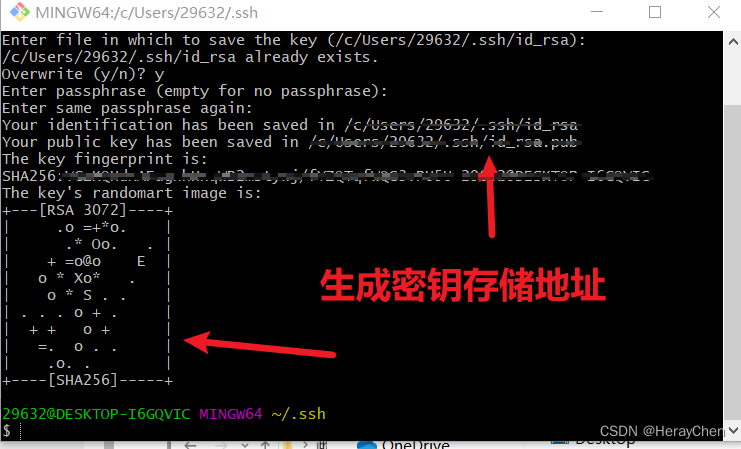The width and height of the screenshot is (741, 449).
Task: Click the Explorer up-directory arrow
Action: [x=266, y=445]
